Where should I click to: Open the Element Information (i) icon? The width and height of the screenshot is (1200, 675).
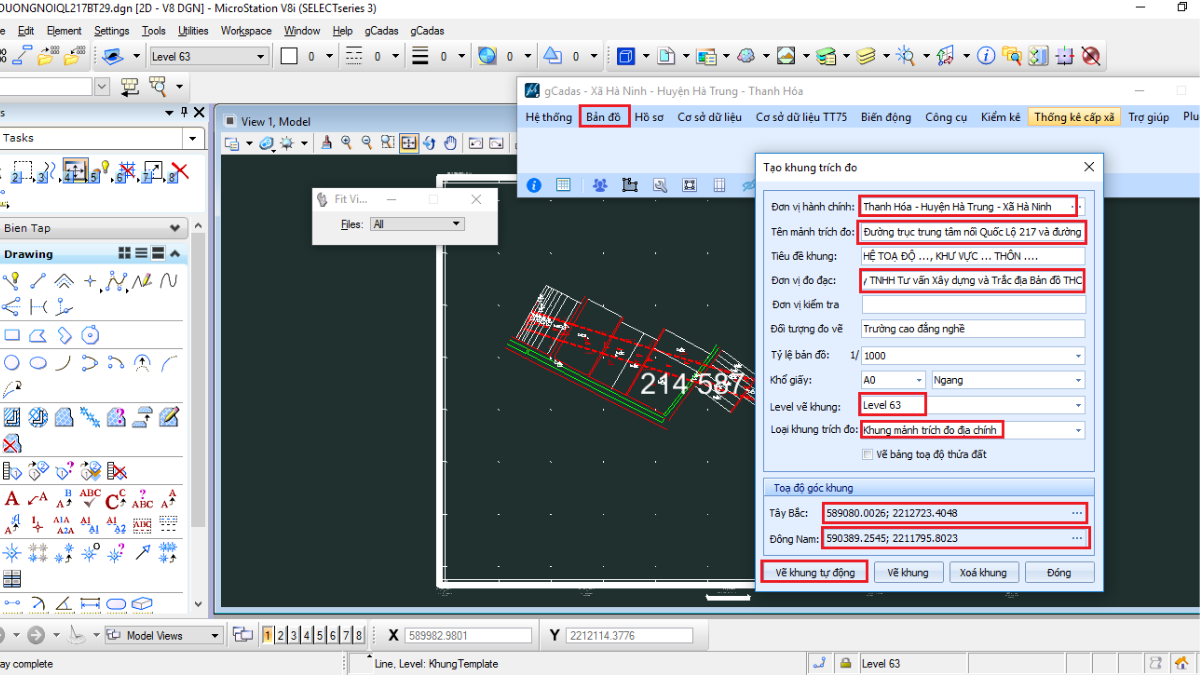click(985, 56)
